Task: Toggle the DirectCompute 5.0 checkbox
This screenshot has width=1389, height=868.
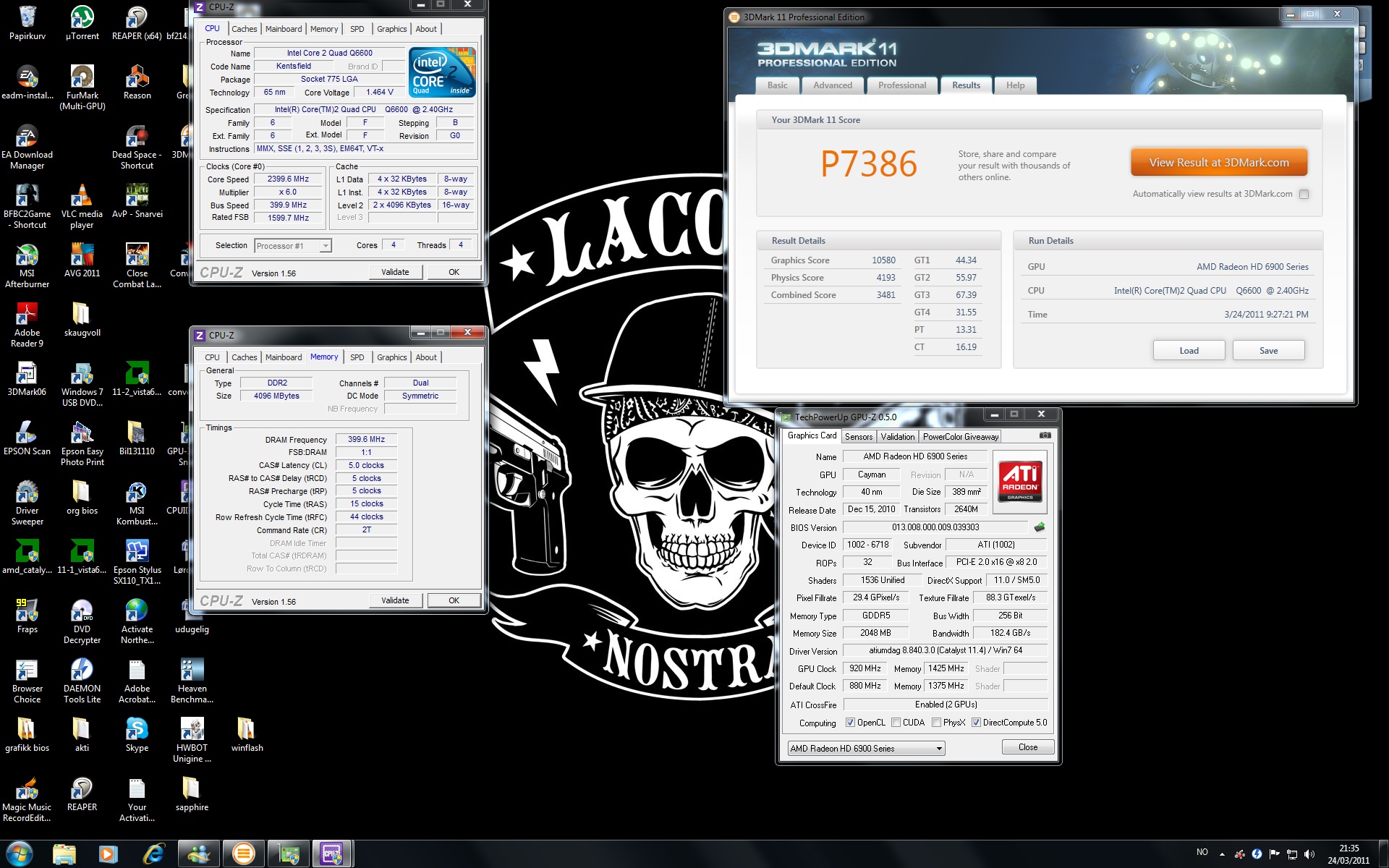Action: [x=976, y=723]
